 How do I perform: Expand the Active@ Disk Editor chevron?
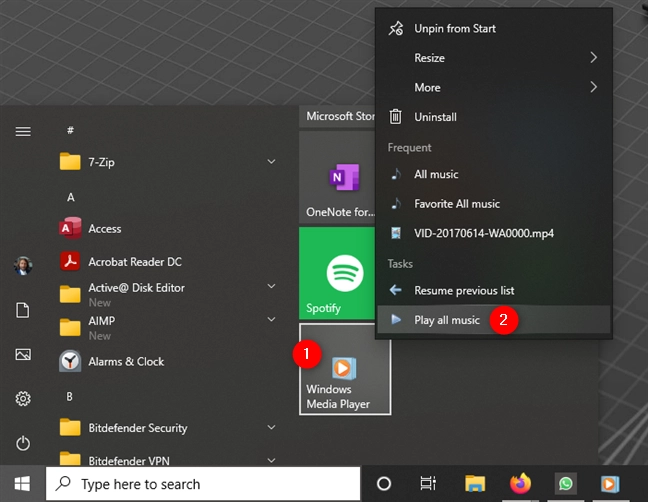[x=272, y=286]
